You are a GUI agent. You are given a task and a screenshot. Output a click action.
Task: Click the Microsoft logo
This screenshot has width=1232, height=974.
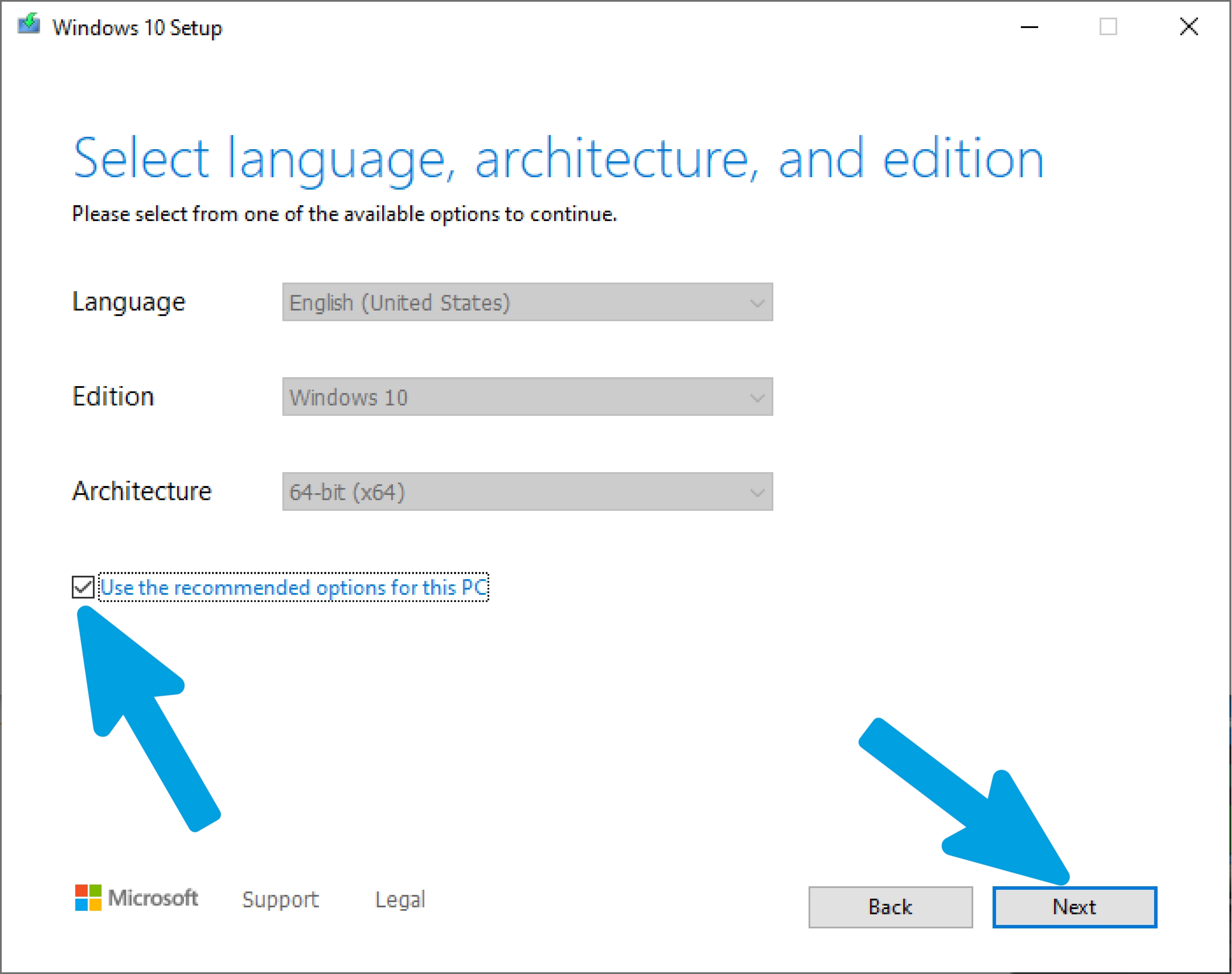tap(136, 898)
